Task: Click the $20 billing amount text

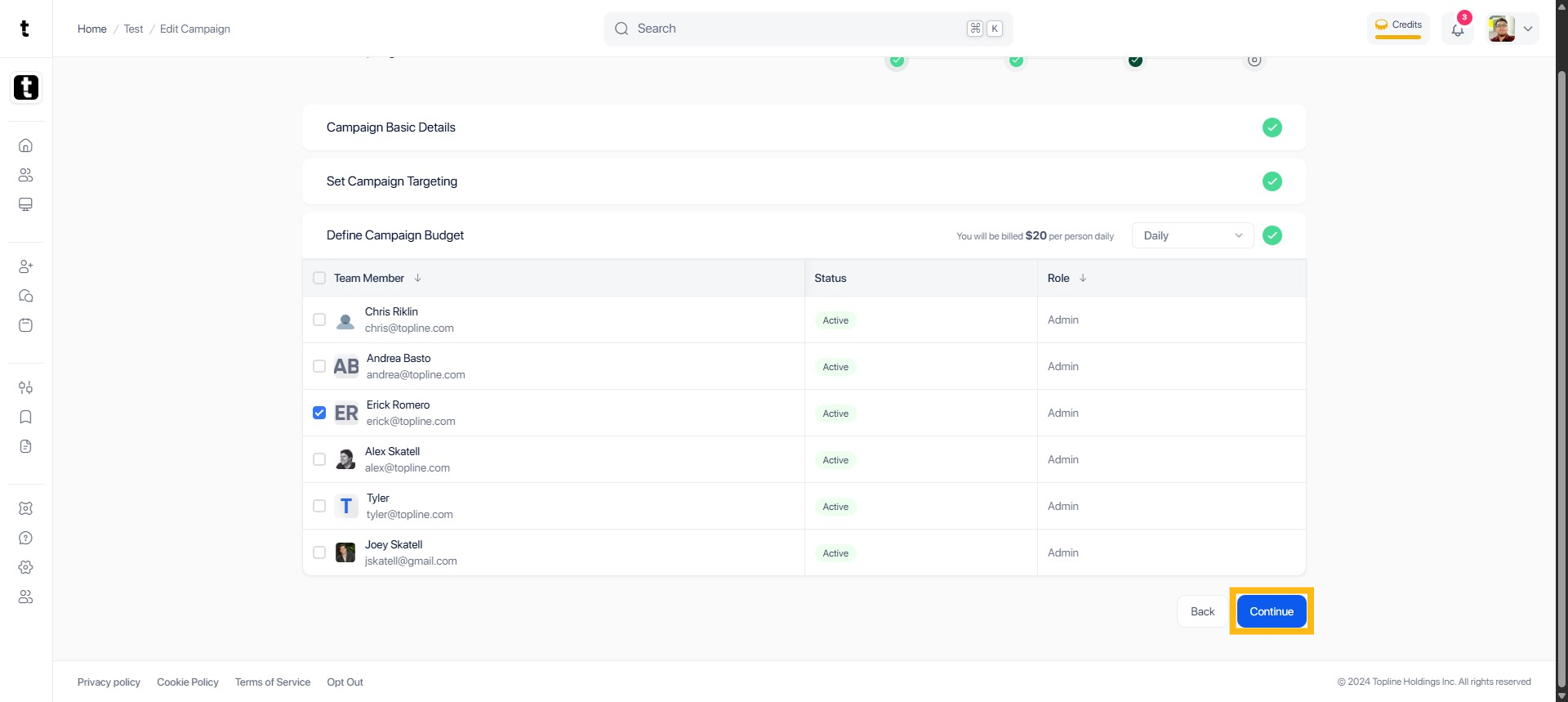Action: (1036, 235)
